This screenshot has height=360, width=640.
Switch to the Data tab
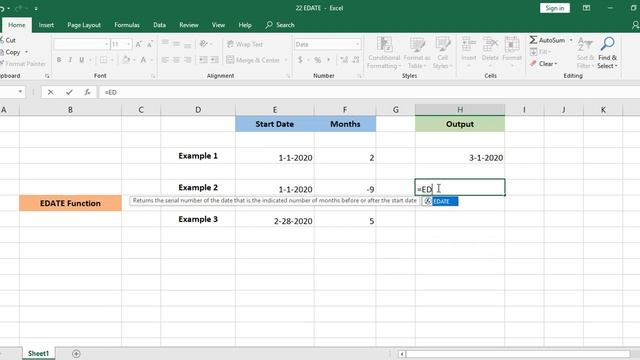[160, 25]
